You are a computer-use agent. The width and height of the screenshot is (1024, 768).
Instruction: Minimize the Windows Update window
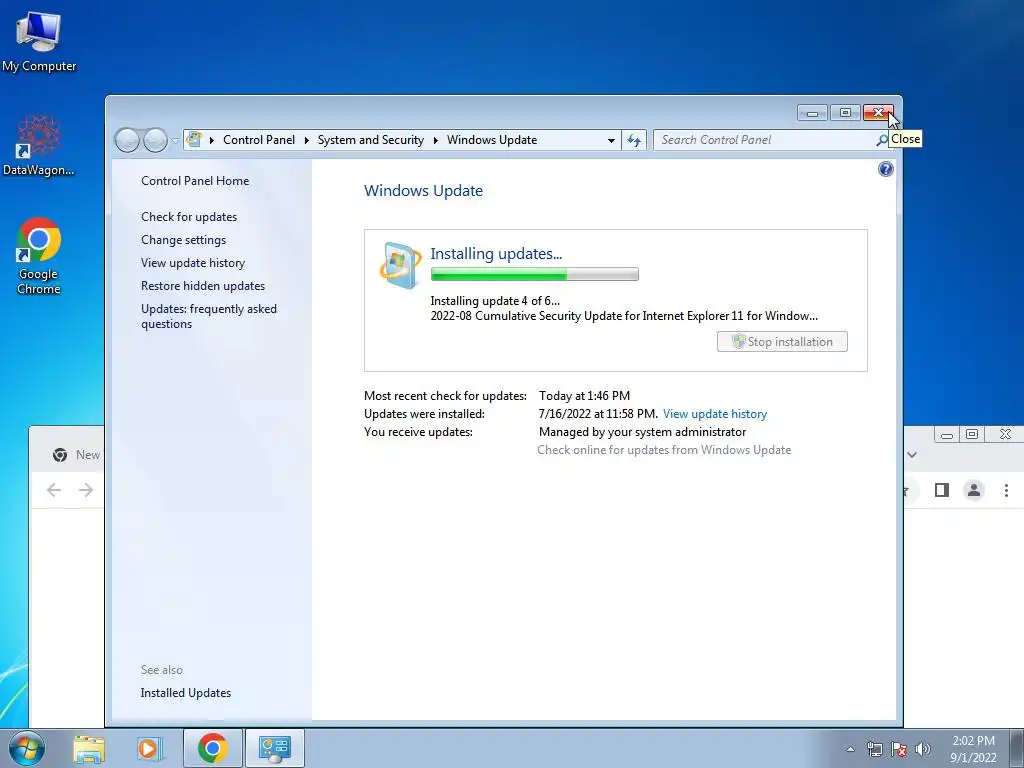pos(812,113)
